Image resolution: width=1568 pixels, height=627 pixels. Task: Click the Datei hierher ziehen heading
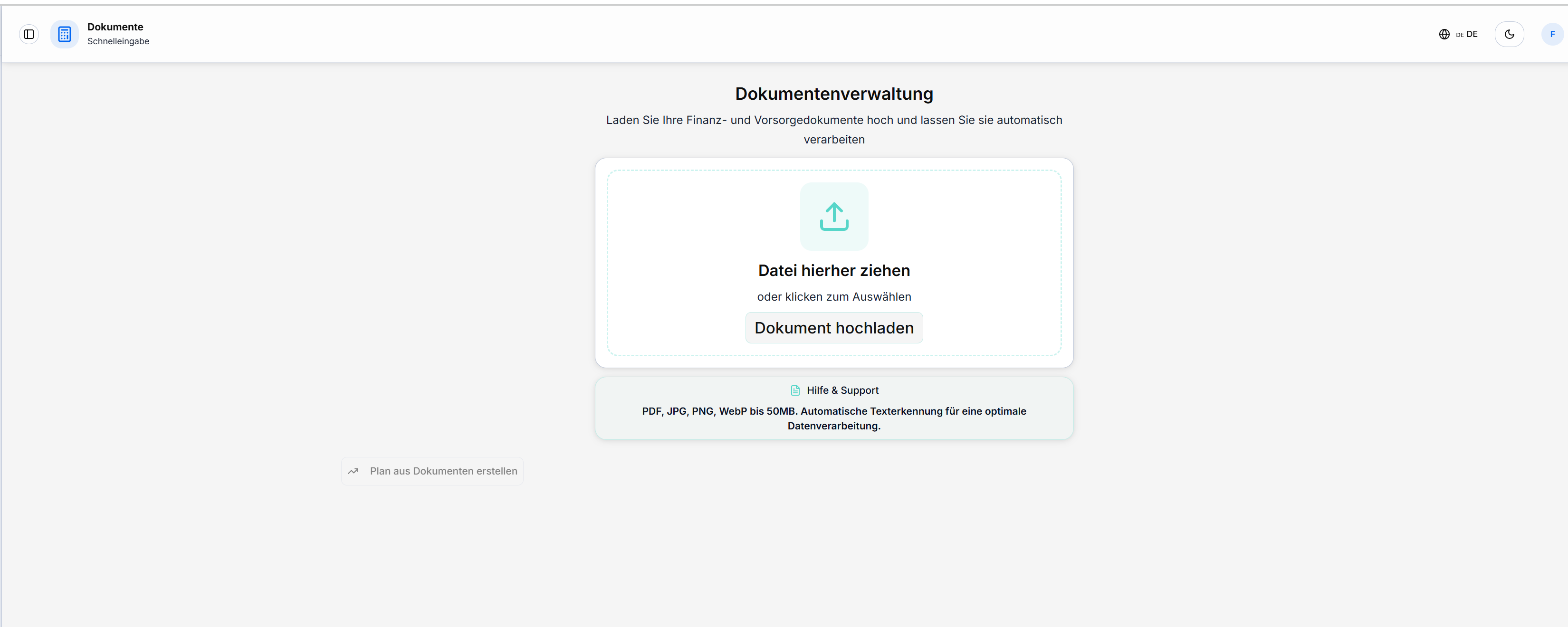point(834,270)
